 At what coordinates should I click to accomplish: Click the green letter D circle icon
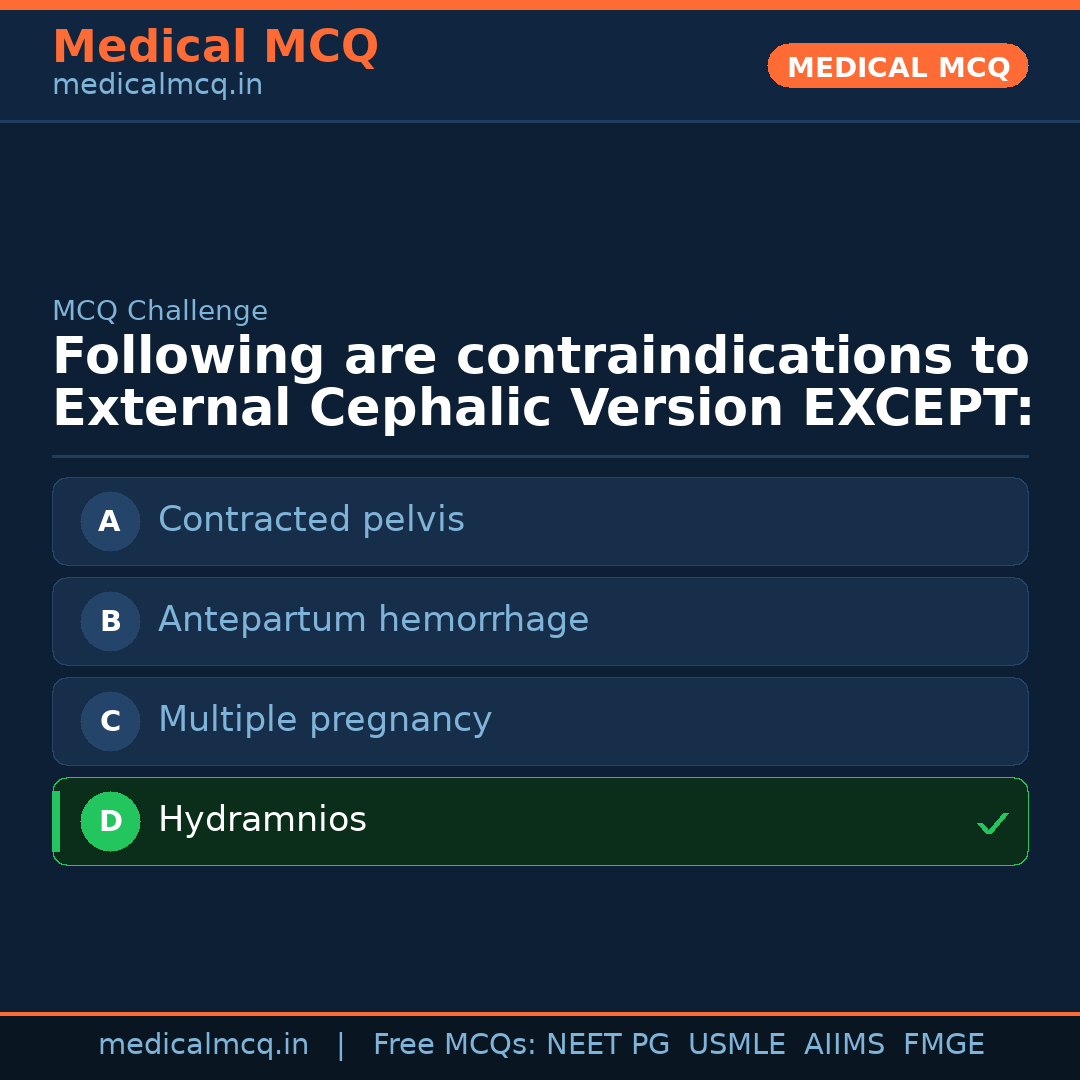click(x=110, y=821)
